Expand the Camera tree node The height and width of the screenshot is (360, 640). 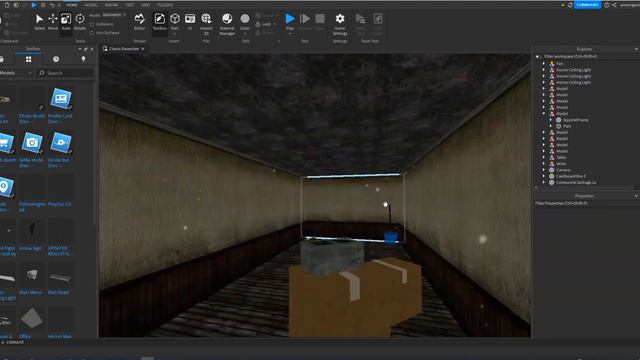pyautogui.click(x=544, y=170)
